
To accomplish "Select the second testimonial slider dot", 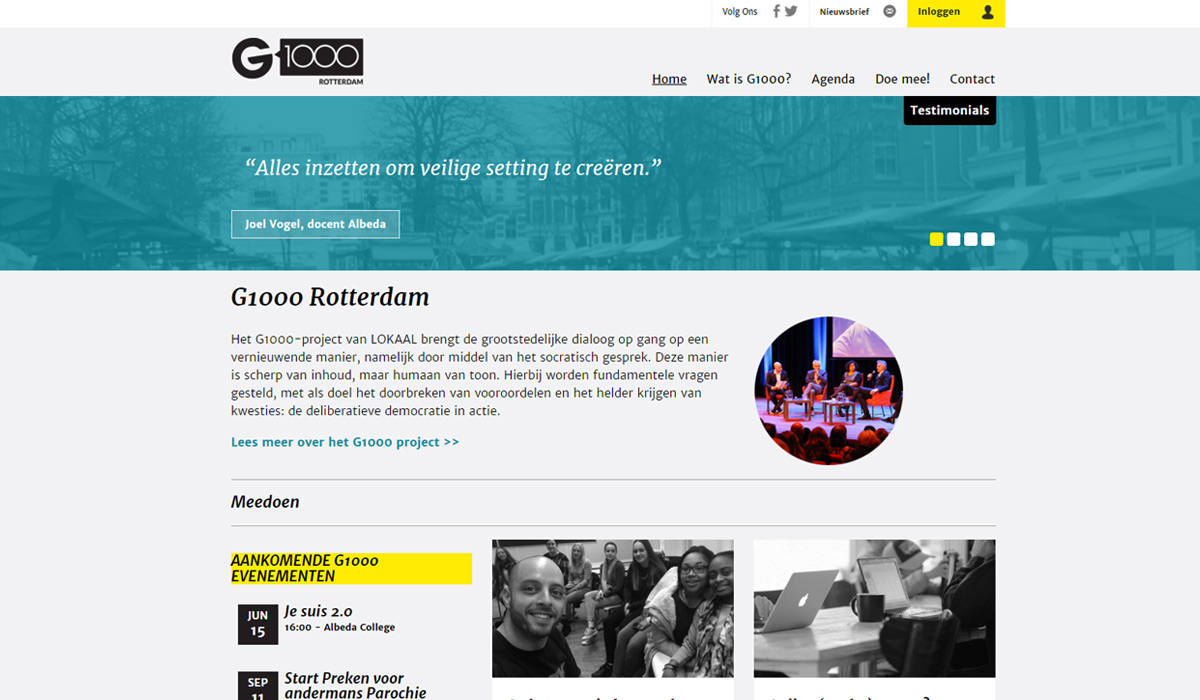I will 954,239.
